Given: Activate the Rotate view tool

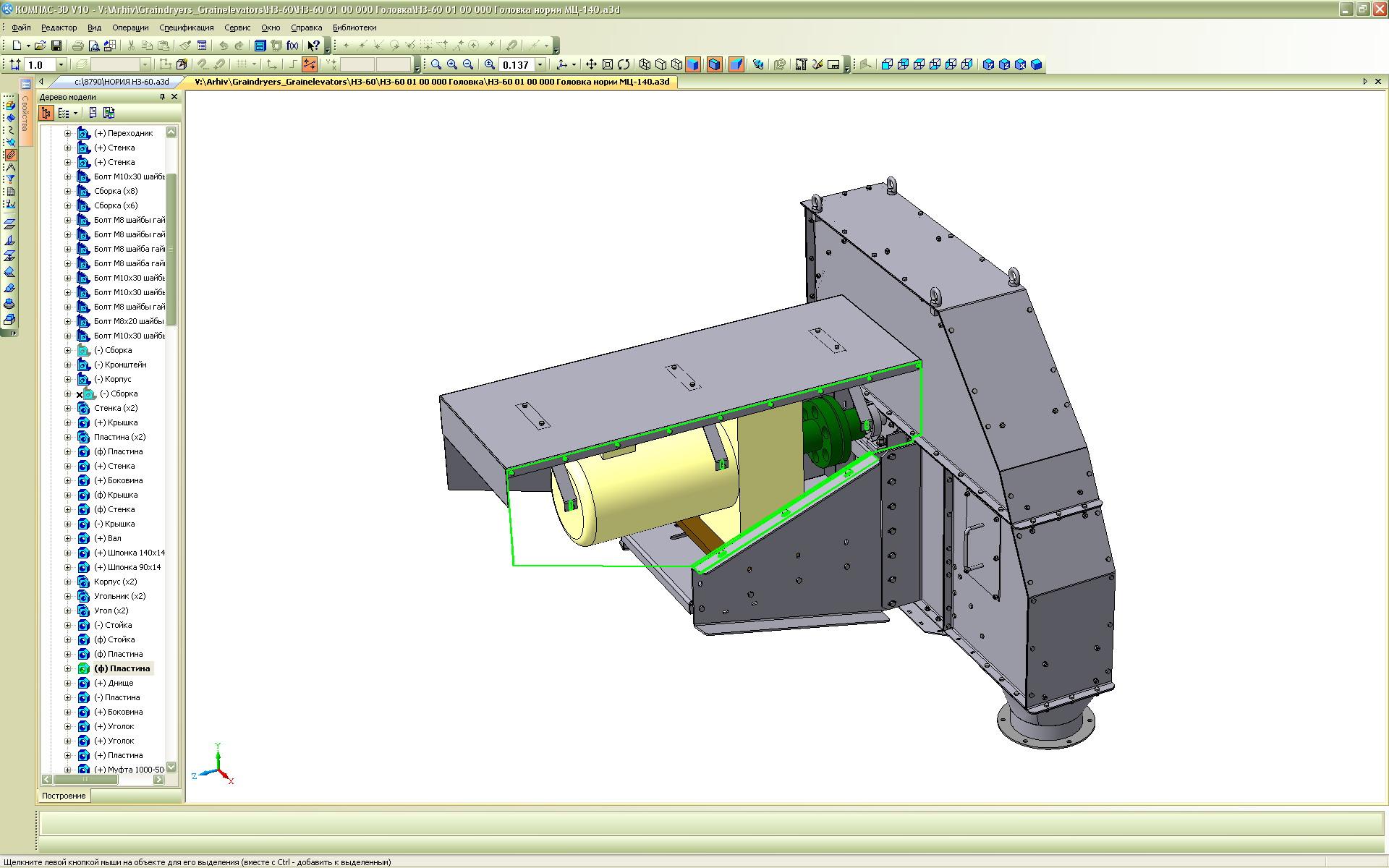Looking at the screenshot, I should (x=624, y=64).
